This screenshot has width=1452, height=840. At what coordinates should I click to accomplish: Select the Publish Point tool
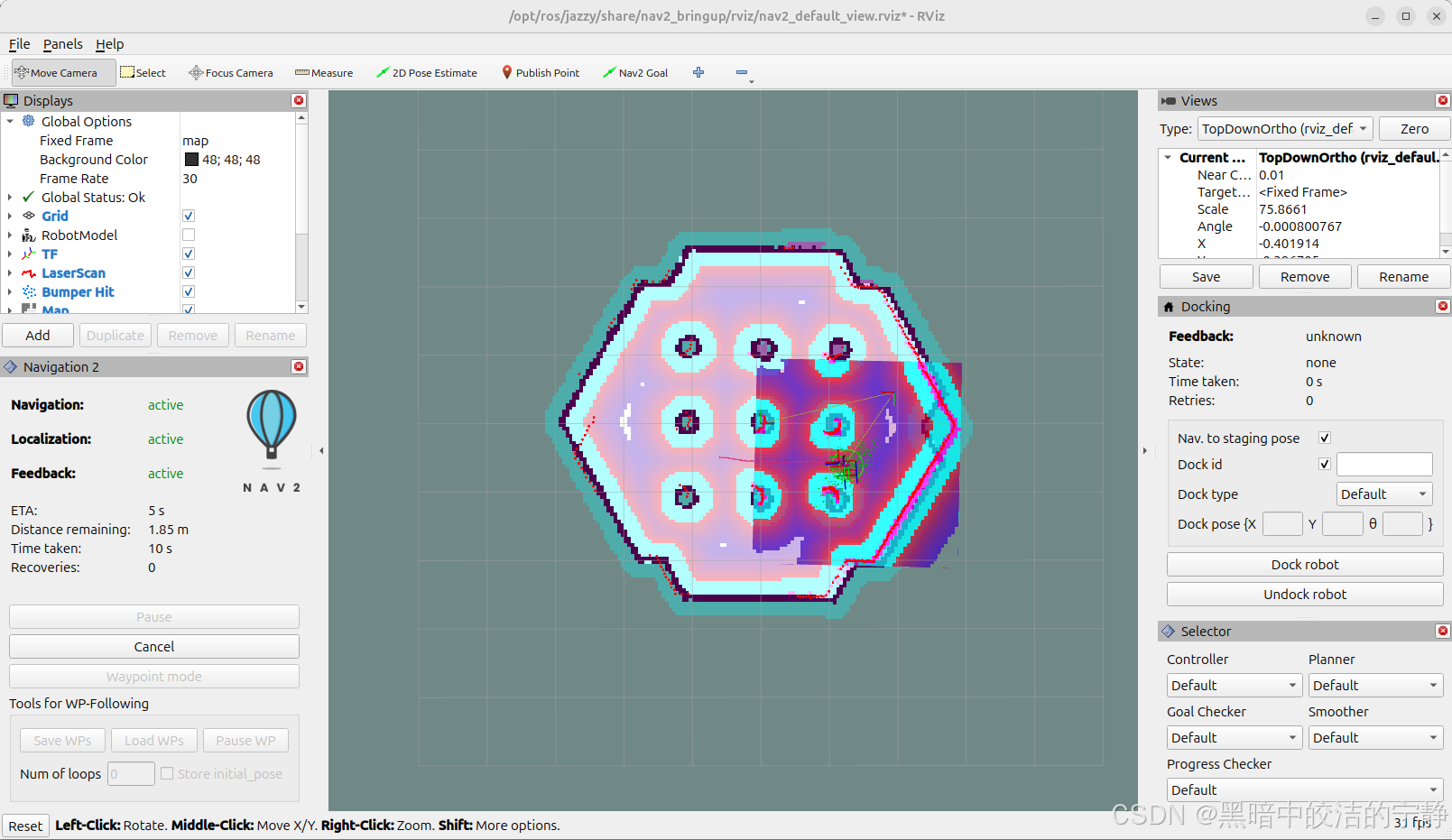pyautogui.click(x=541, y=73)
